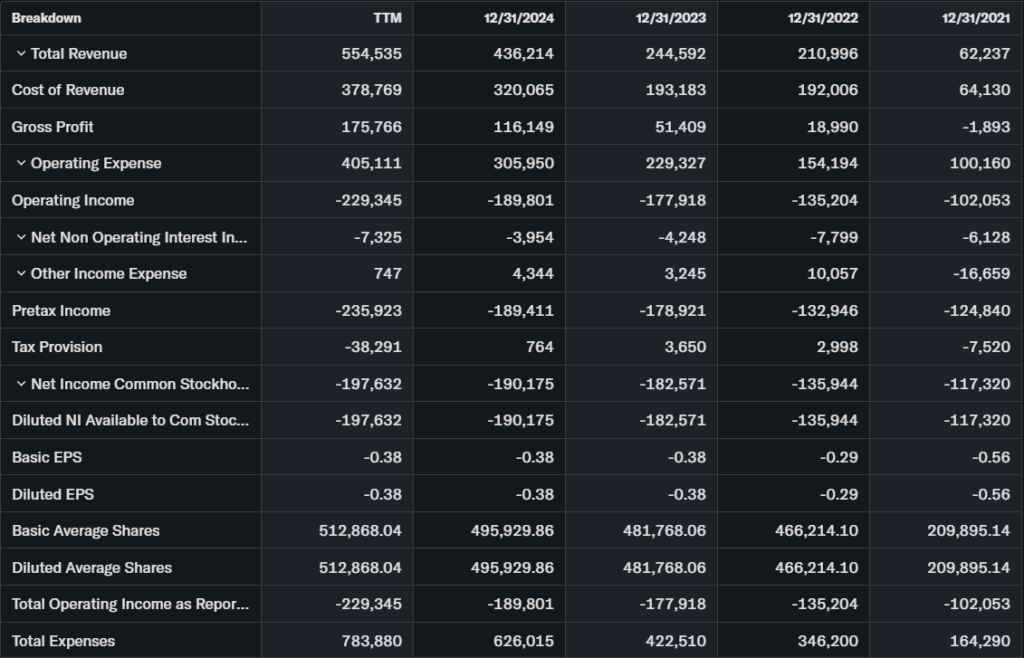Click TTM Total Revenue value 554,535
The image size is (1024, 658).
click(x=371, y=54)
